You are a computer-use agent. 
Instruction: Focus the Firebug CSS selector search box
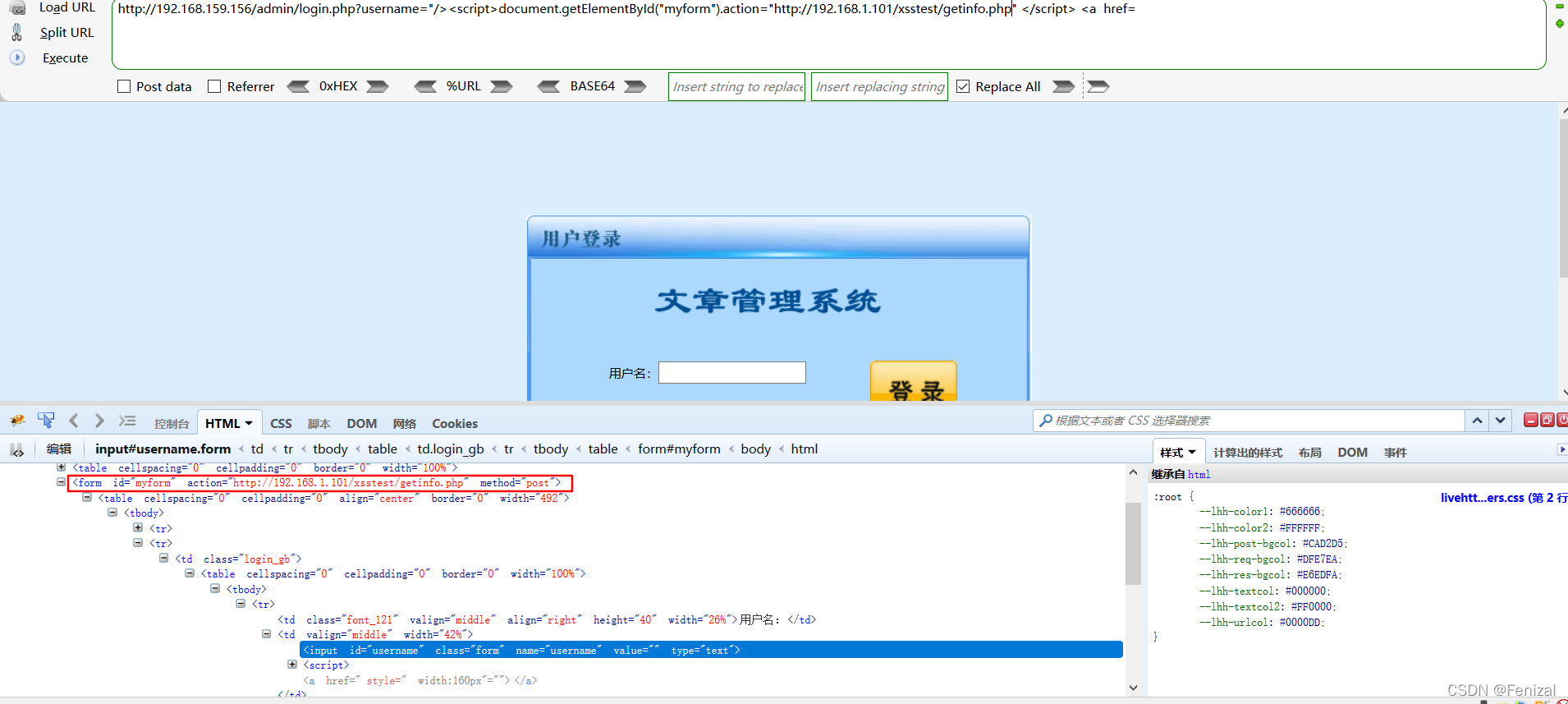1249,421
